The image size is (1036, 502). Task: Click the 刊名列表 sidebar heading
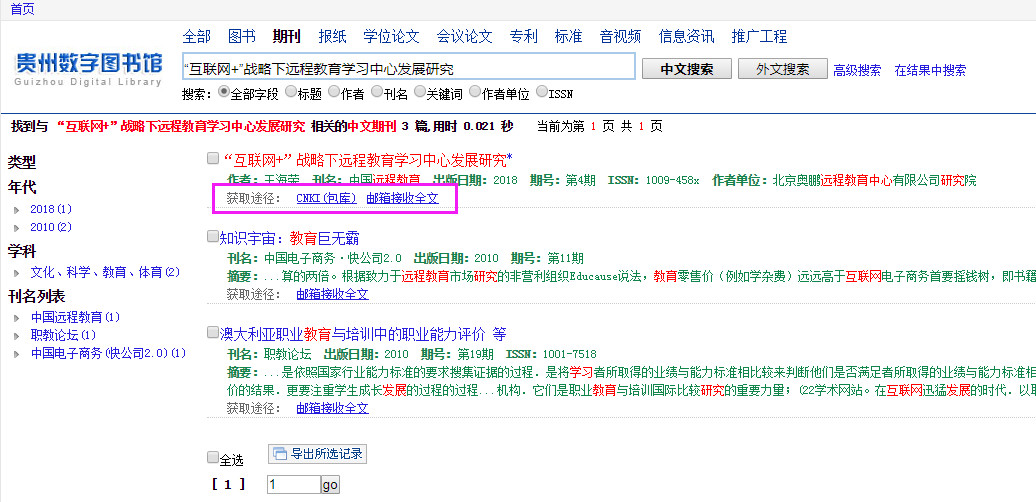coord(36,296)
